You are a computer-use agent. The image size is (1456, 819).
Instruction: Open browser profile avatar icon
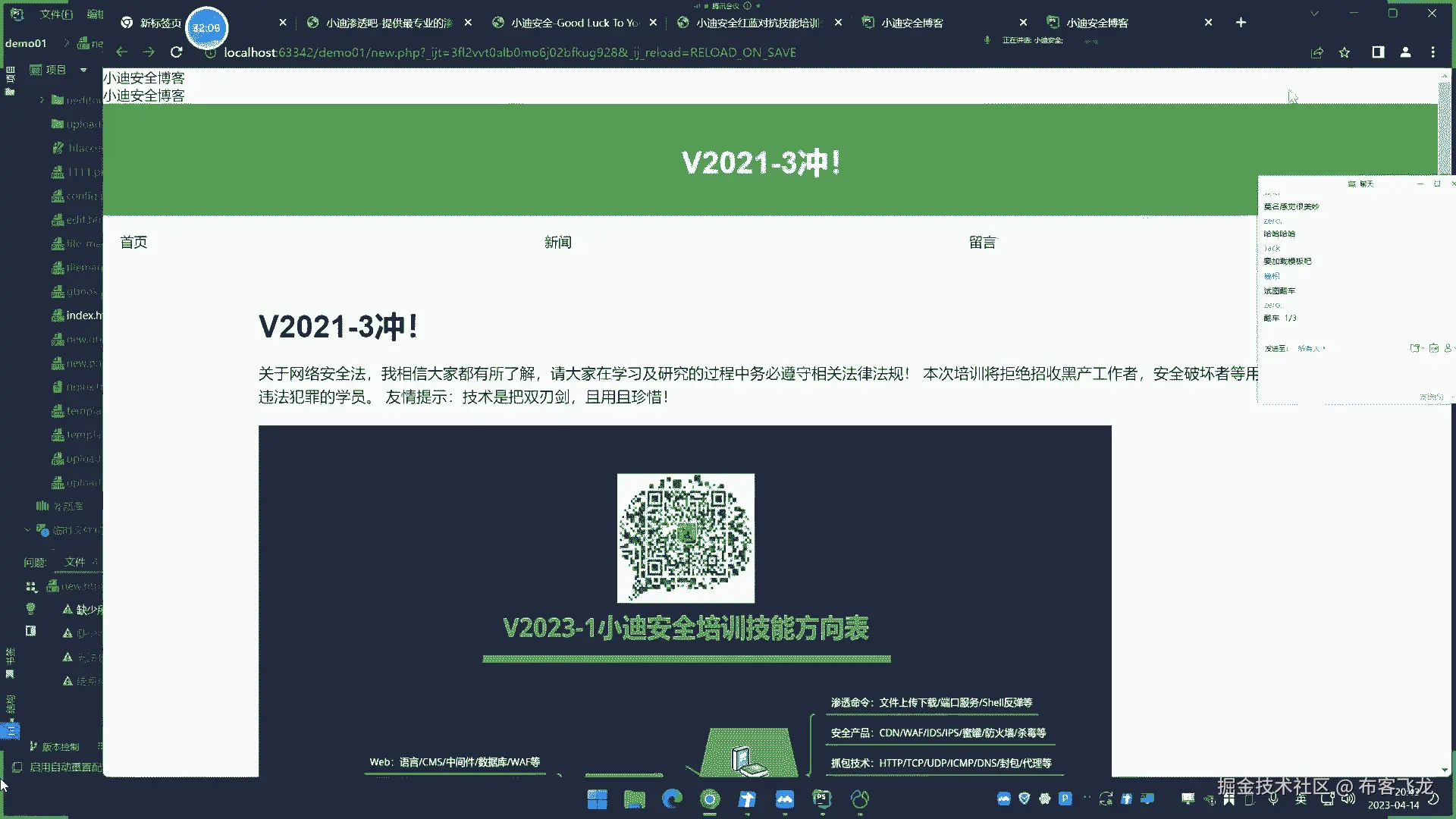(x=1405, y=52)
